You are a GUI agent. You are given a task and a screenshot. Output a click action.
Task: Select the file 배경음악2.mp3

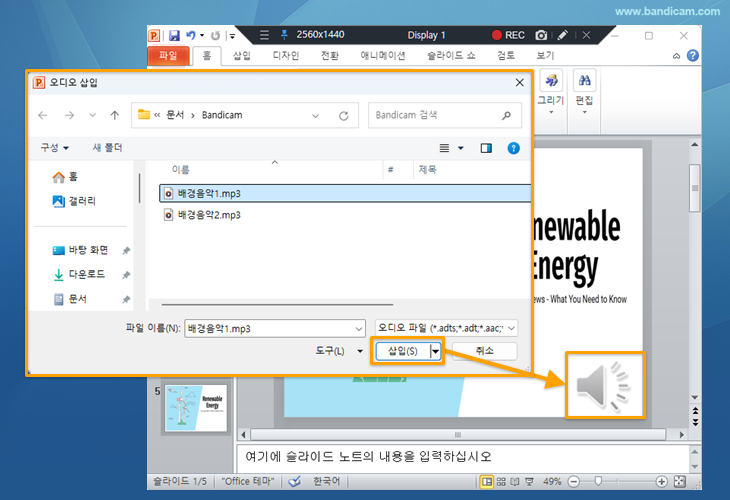click(x=209, y=215)
